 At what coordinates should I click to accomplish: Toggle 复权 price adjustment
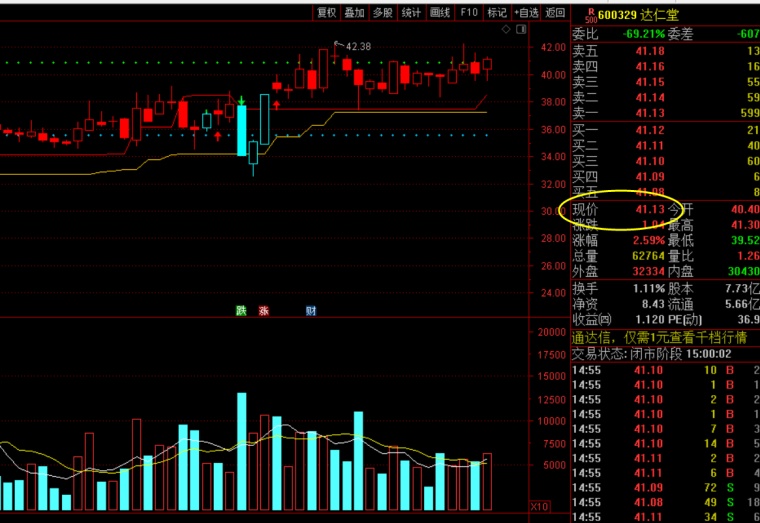[326, 13]
